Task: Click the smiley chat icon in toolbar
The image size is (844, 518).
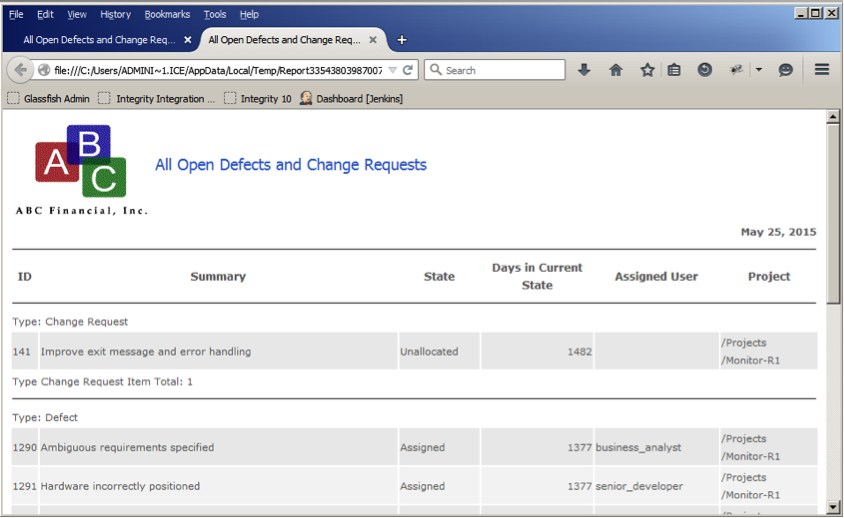Action: [786, 70]
